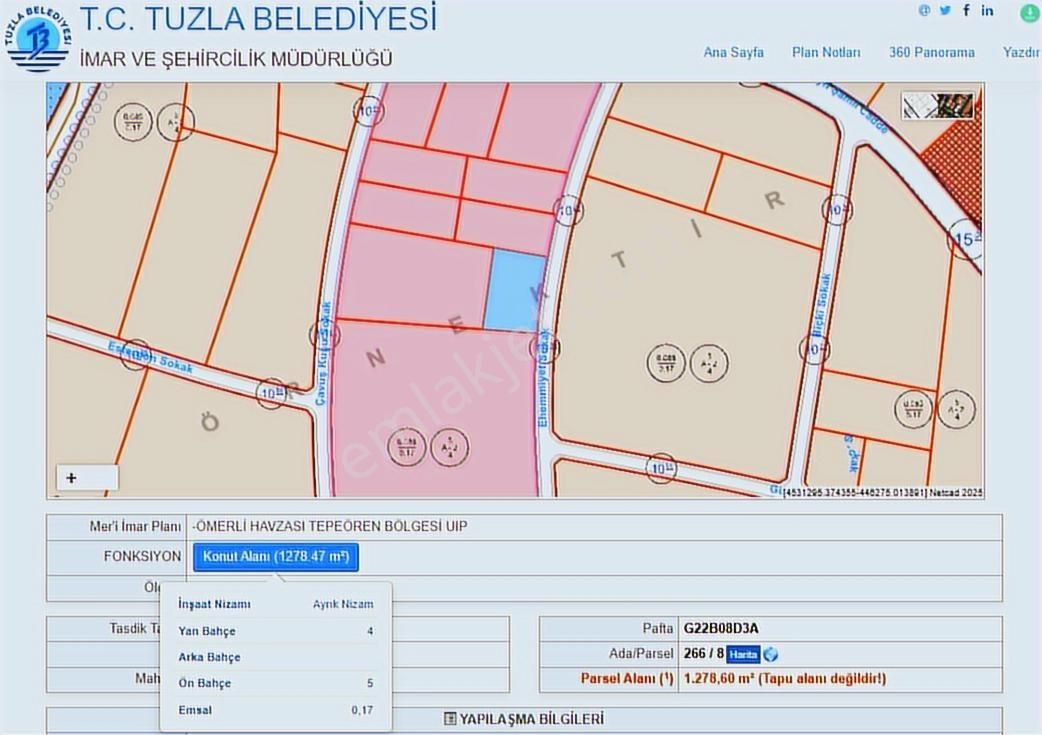Open the Plan Notları menu item
This screenshot has width=1042, height=735.
tap(825, 52)
